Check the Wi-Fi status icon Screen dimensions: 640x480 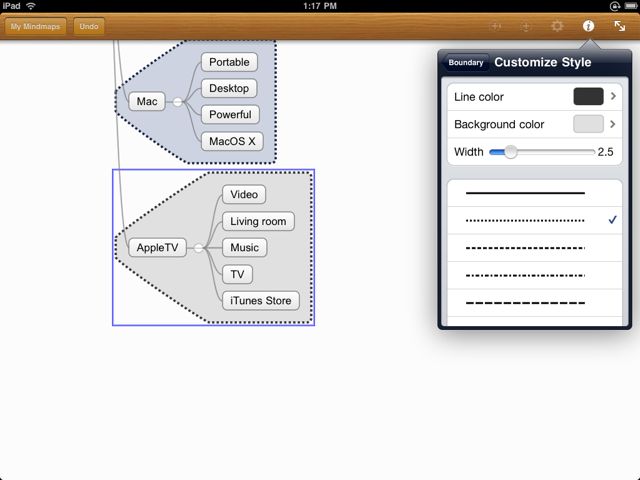coord(31,6)
